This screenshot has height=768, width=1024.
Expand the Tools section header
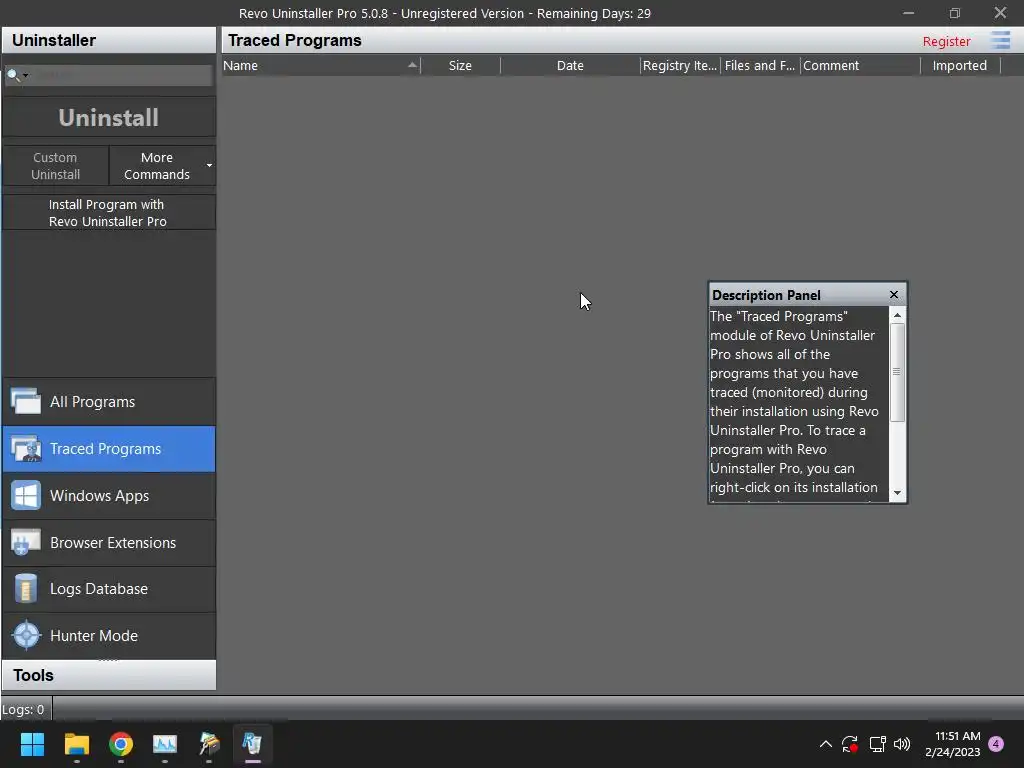(108, 675)
